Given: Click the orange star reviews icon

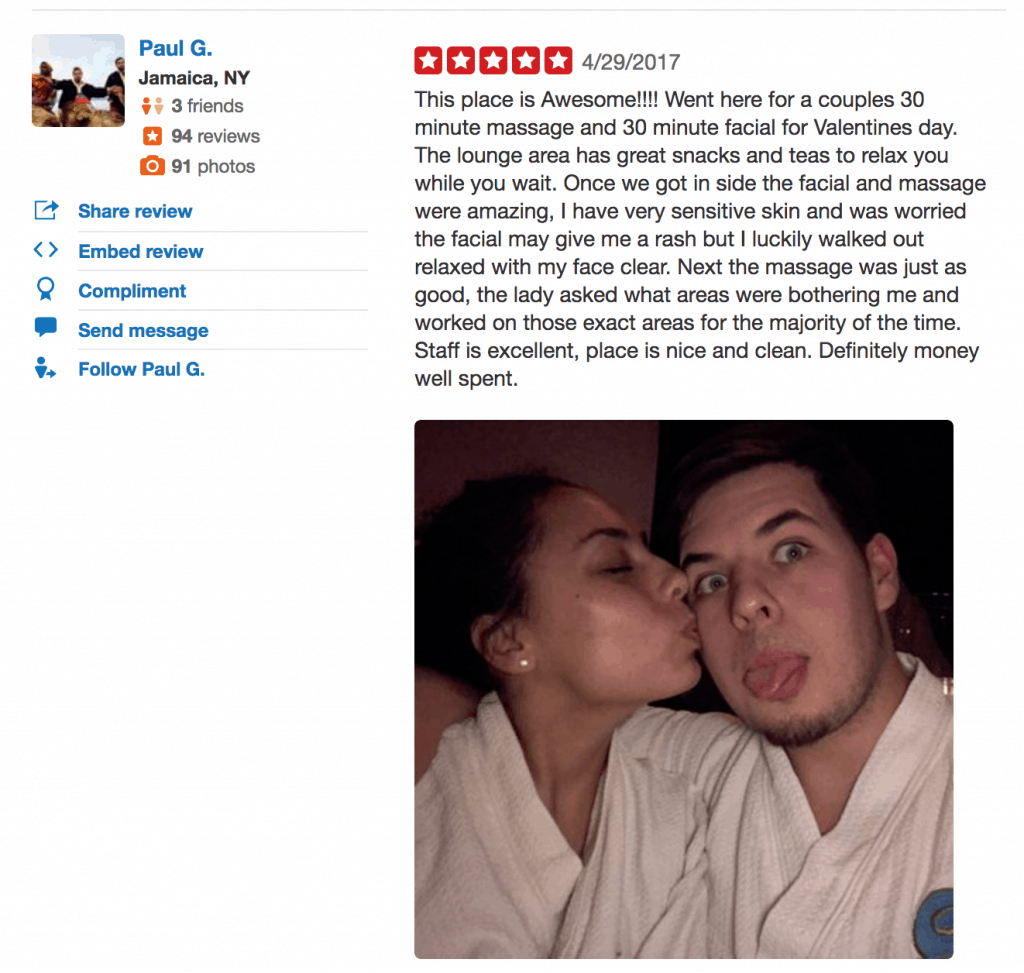Looking at the screenshot, I should 152,136.
